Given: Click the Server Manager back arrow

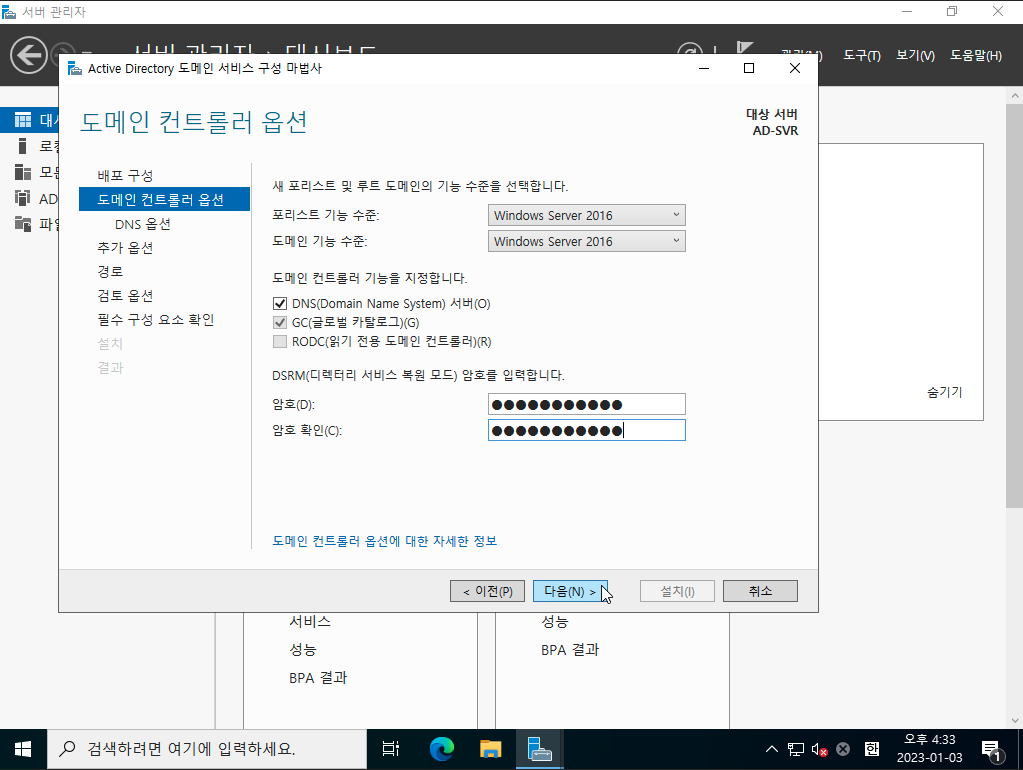Looking at the screenshot, I should click(29, 55).
